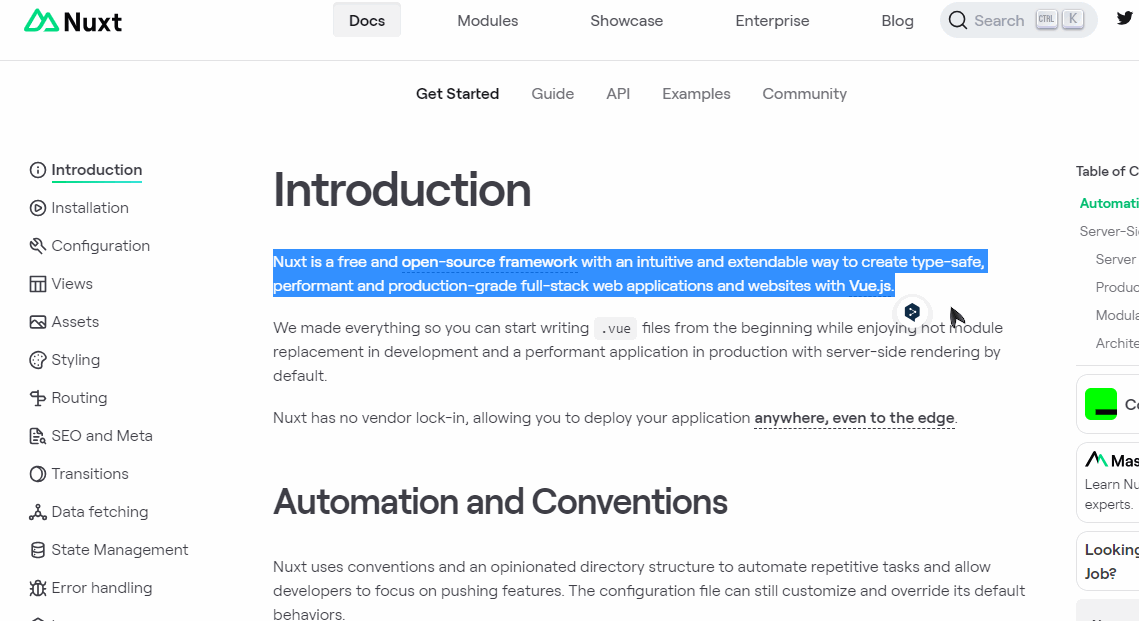Click the Routing signpost icon in the sidebar
This screenshot has width=1139, height=621.
[38, 398]
